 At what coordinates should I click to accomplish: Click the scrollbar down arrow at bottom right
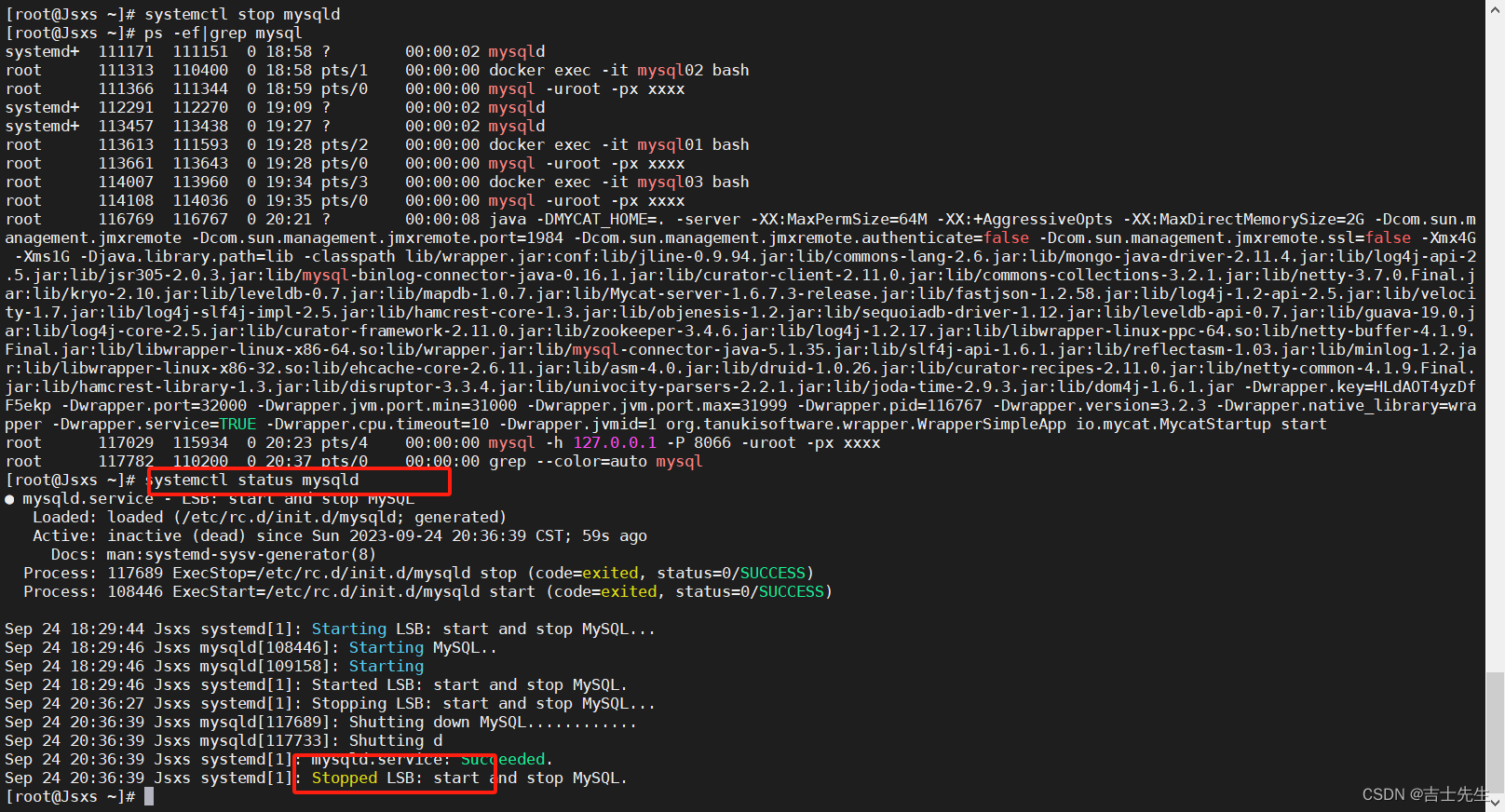[x=1495, y=801]
